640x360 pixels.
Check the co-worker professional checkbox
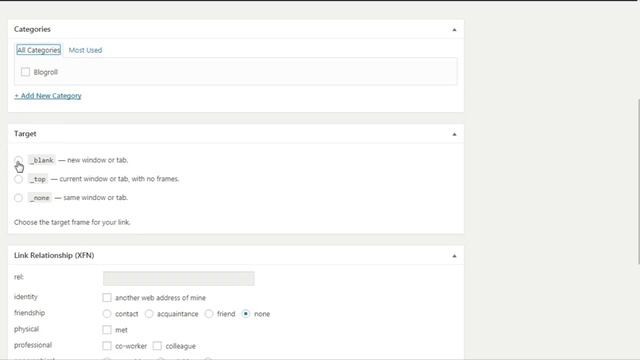[107, 346]
